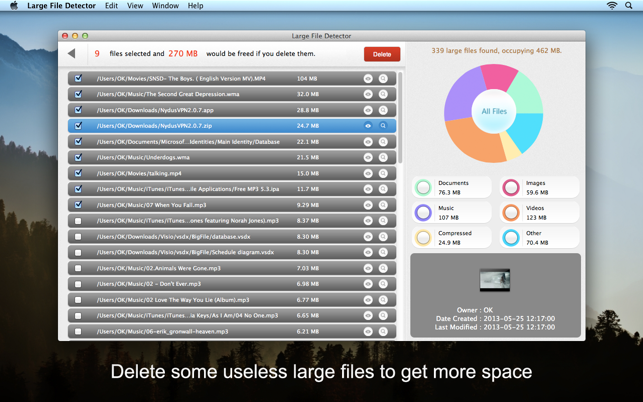Preview Free MP3 5.3.ipa eye icon
The width and height of the screenshot is (643, 402).
368,189
